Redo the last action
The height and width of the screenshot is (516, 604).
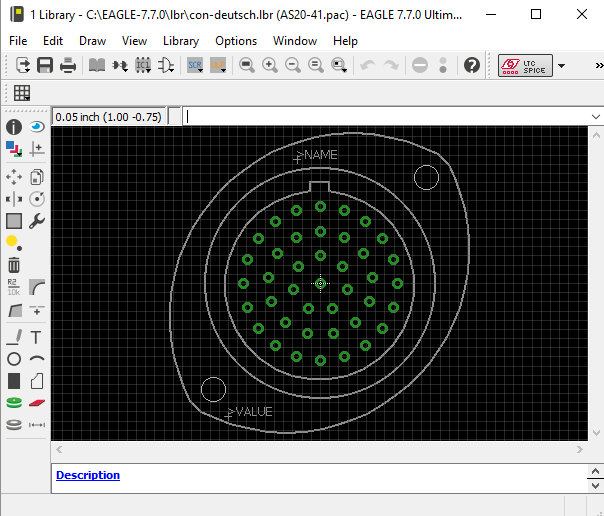click(391, 65)
